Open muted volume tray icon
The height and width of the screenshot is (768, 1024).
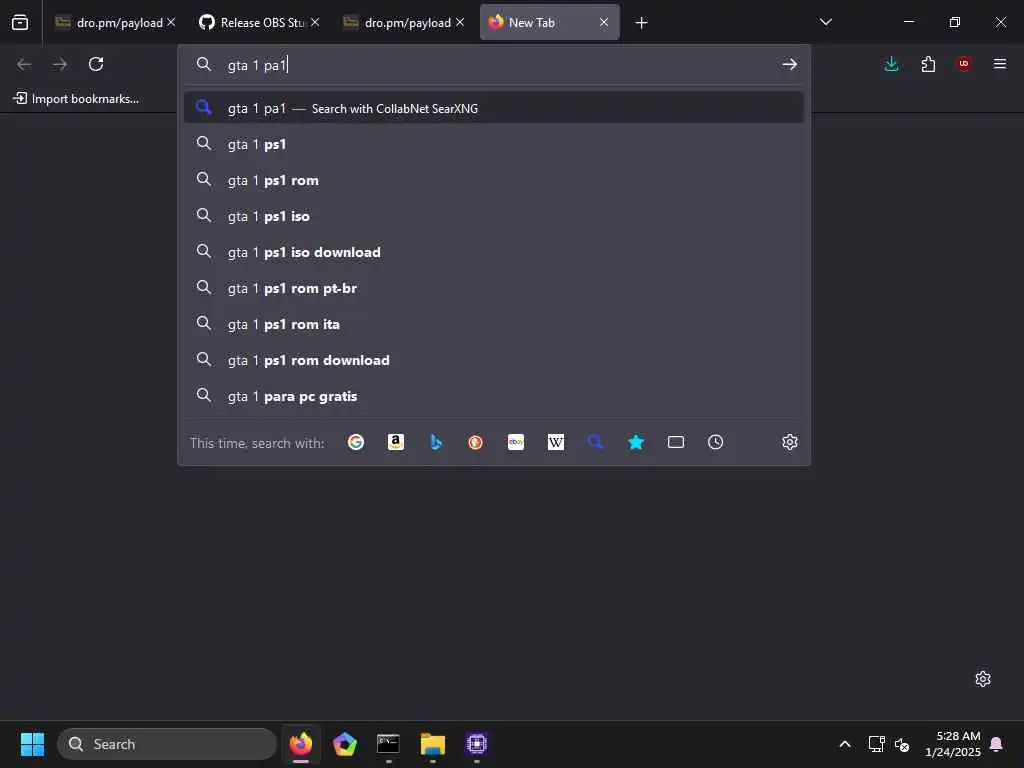click(x=903, y=744)
